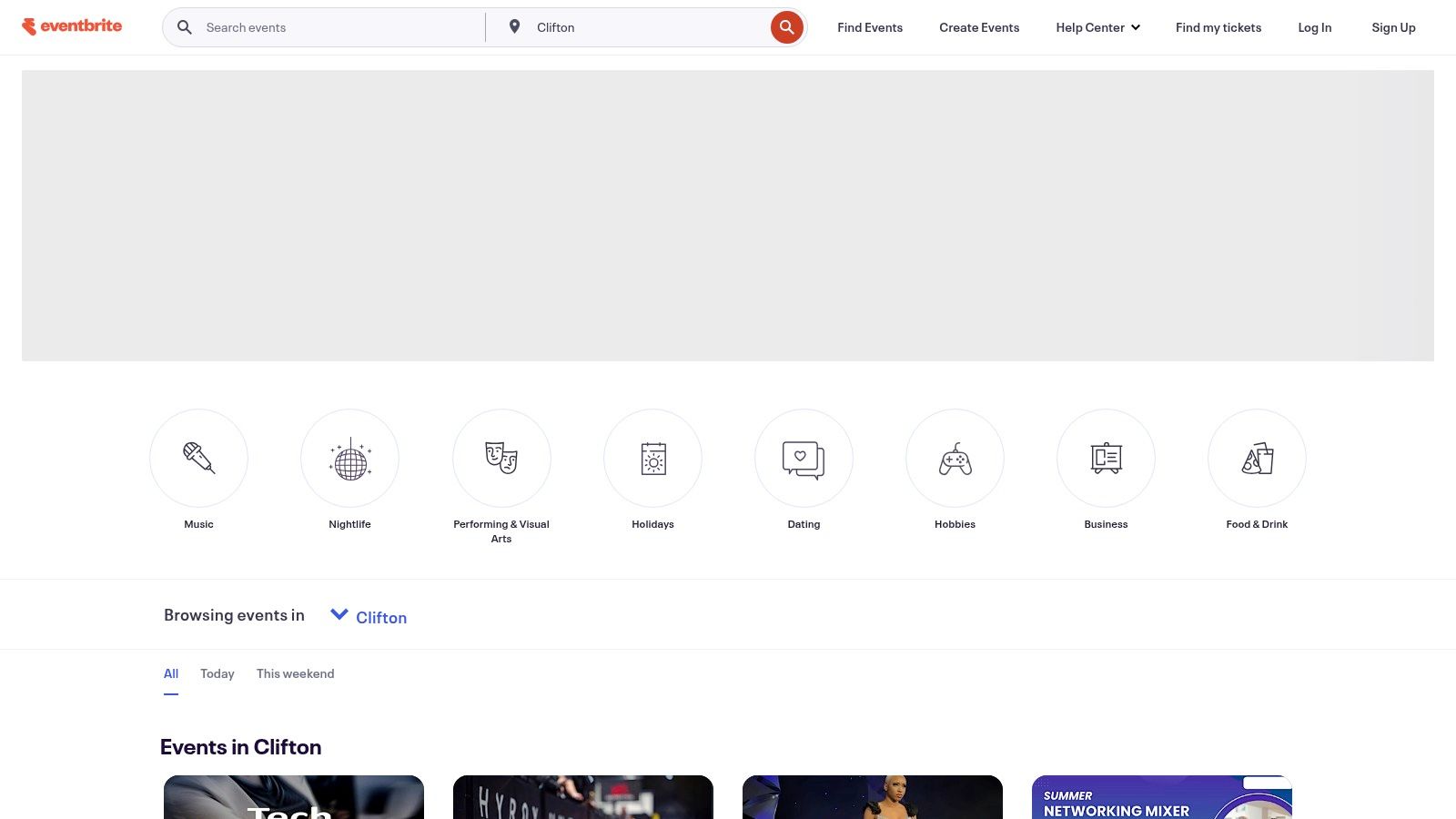The height and width of the screenshot is (819, 1456).
Task: Open the Food & Drink icon
Action: 1257,458
